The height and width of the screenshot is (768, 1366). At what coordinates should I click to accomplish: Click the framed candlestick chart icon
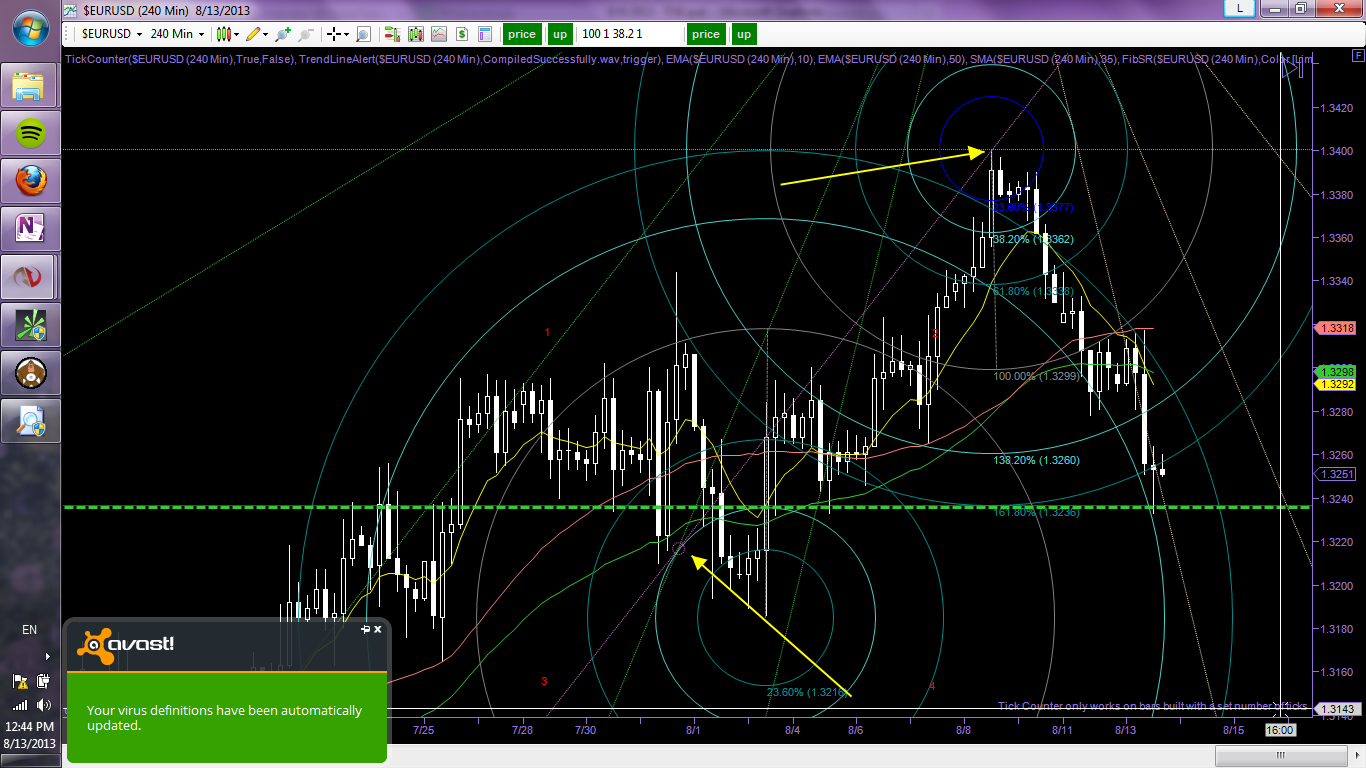coord(414,34)
